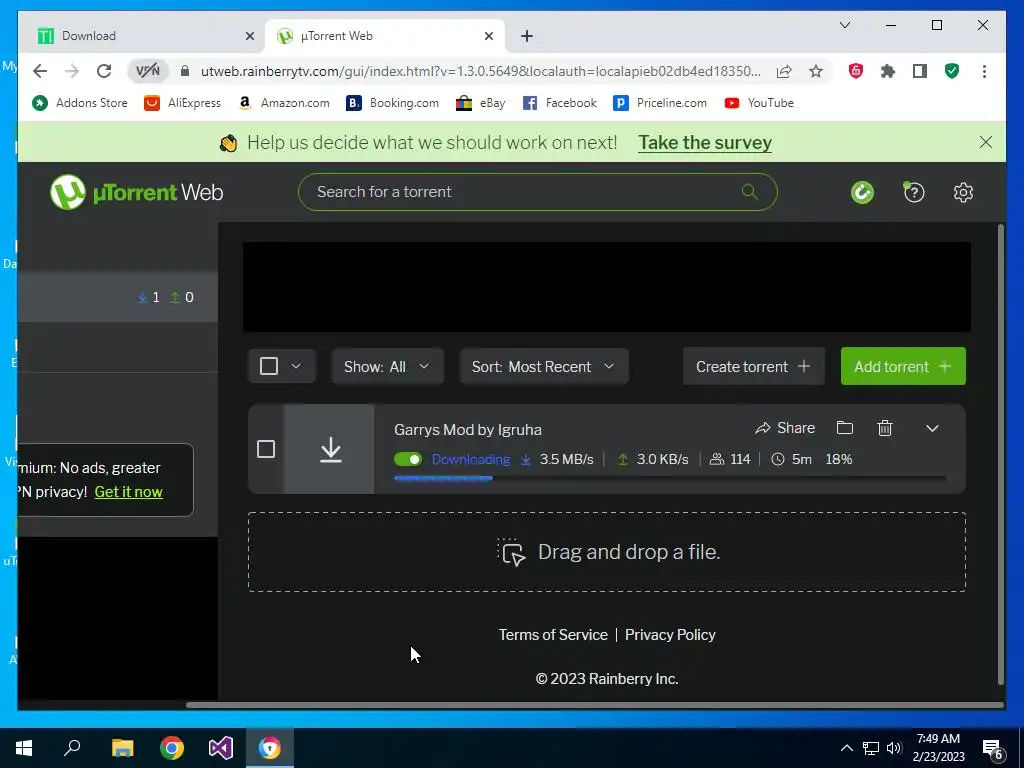Close the µTorrent Web tab
The width and height of the screenshot is (1024, 768).
pyautogui.click(x=488, y=37)
